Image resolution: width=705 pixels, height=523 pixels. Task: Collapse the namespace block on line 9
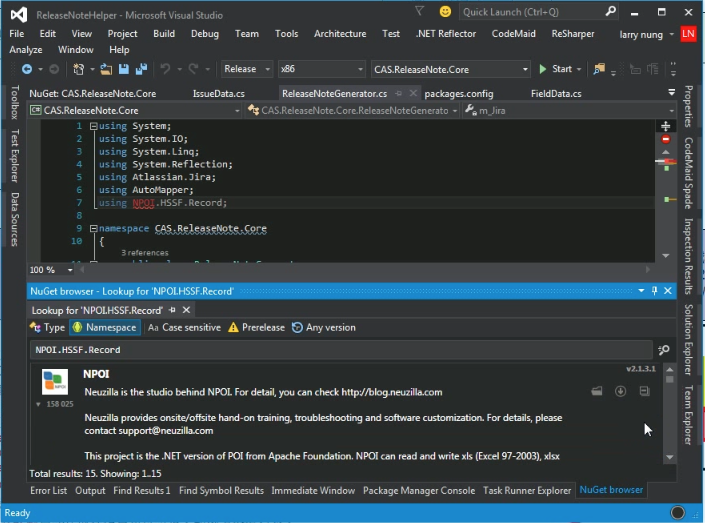(94, 229)
